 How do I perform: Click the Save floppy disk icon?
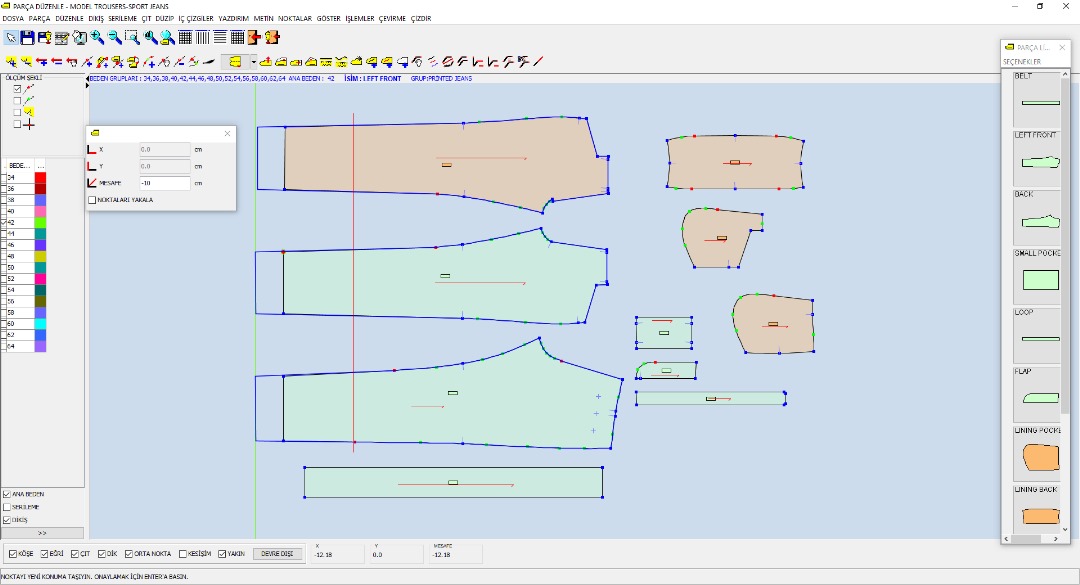pos(28,38)
